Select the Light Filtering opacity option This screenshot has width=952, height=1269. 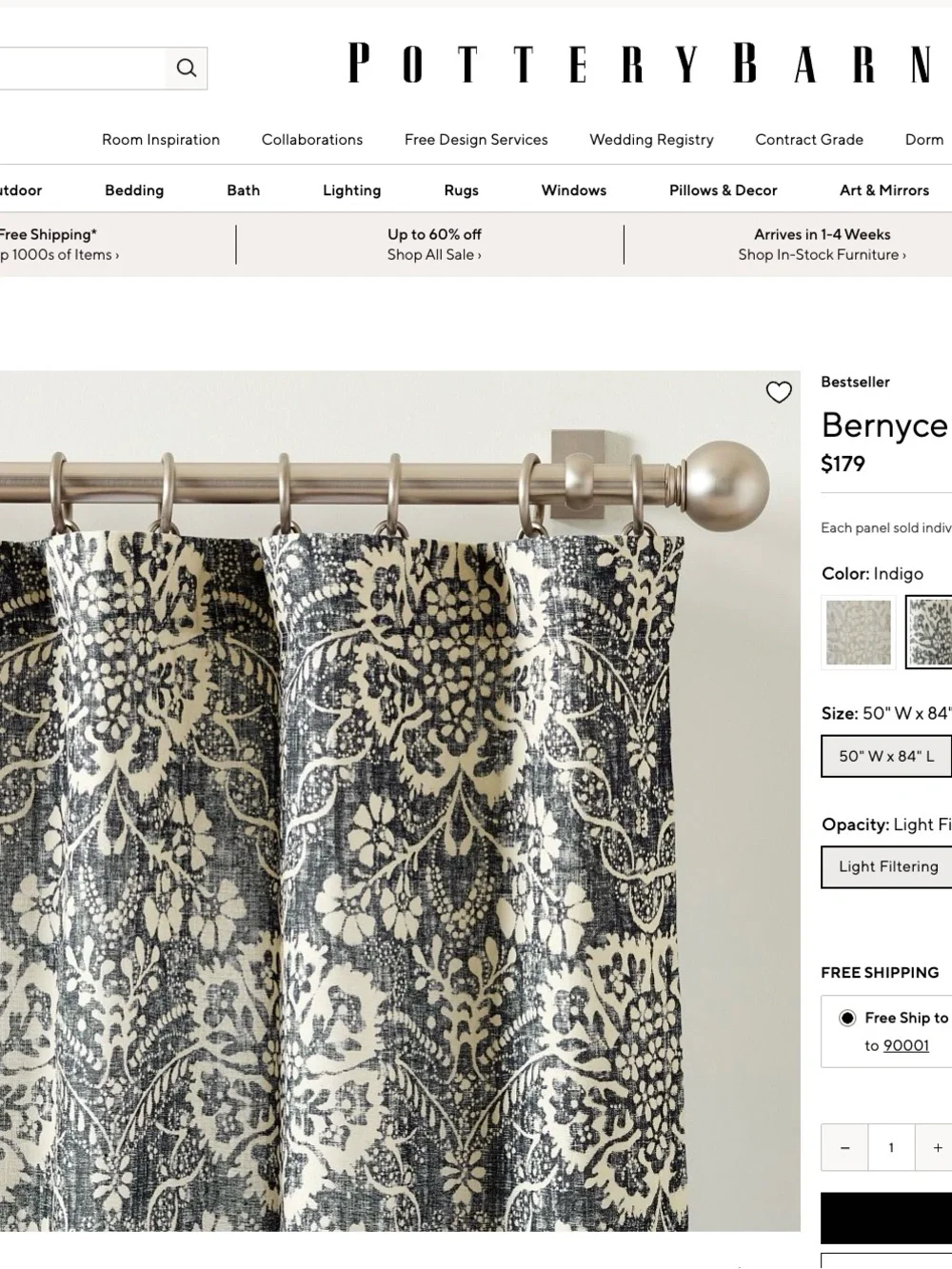point(887,866)
